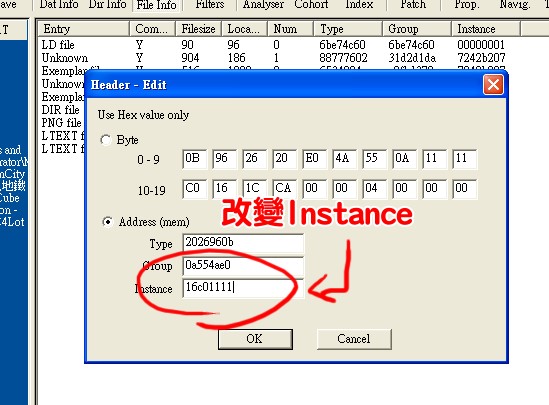Screen dimensions: 549x405
Task: Click into the Instance input field
Action: [x=243, y=288]
